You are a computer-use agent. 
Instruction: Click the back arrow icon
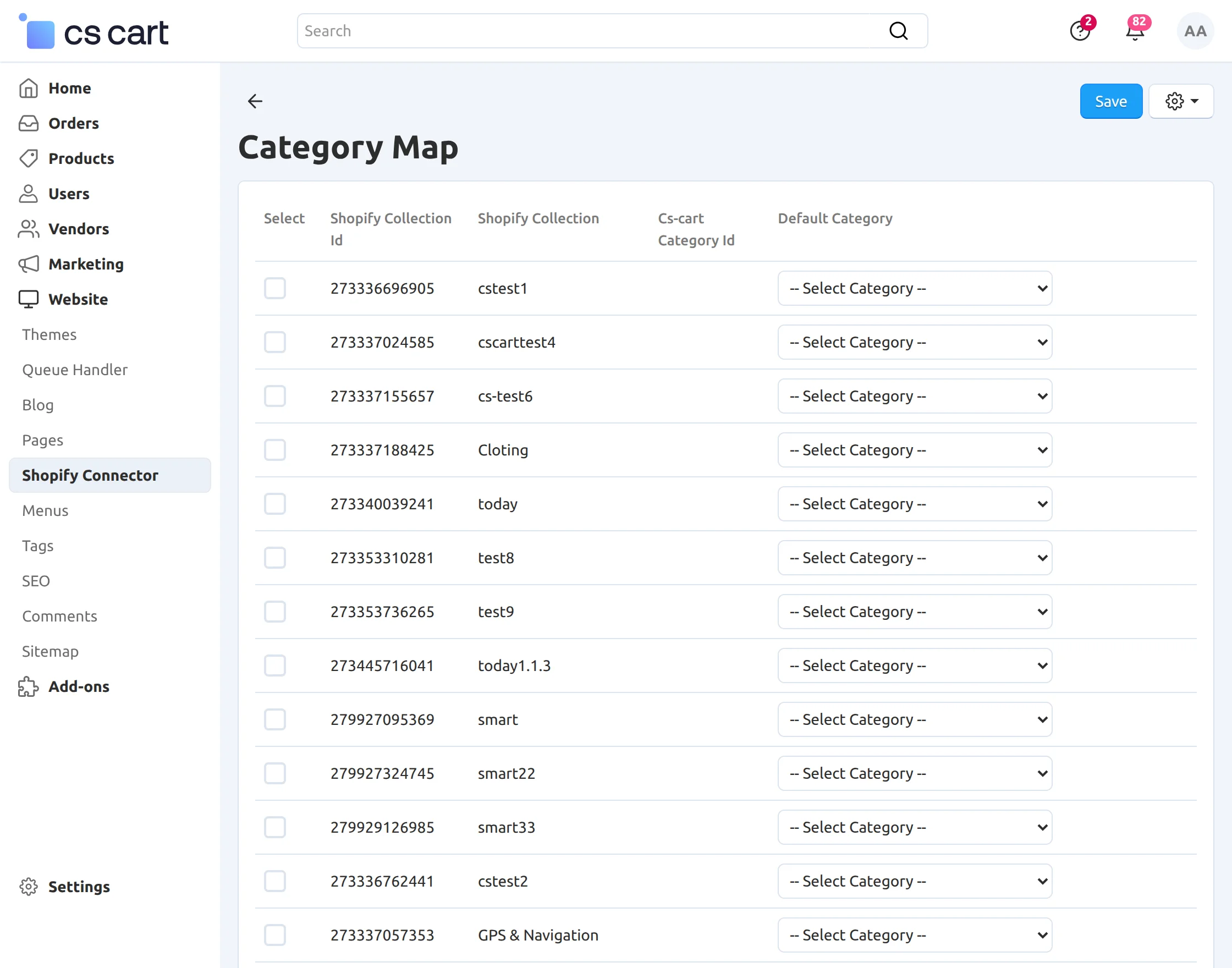[x=255, y=101]
